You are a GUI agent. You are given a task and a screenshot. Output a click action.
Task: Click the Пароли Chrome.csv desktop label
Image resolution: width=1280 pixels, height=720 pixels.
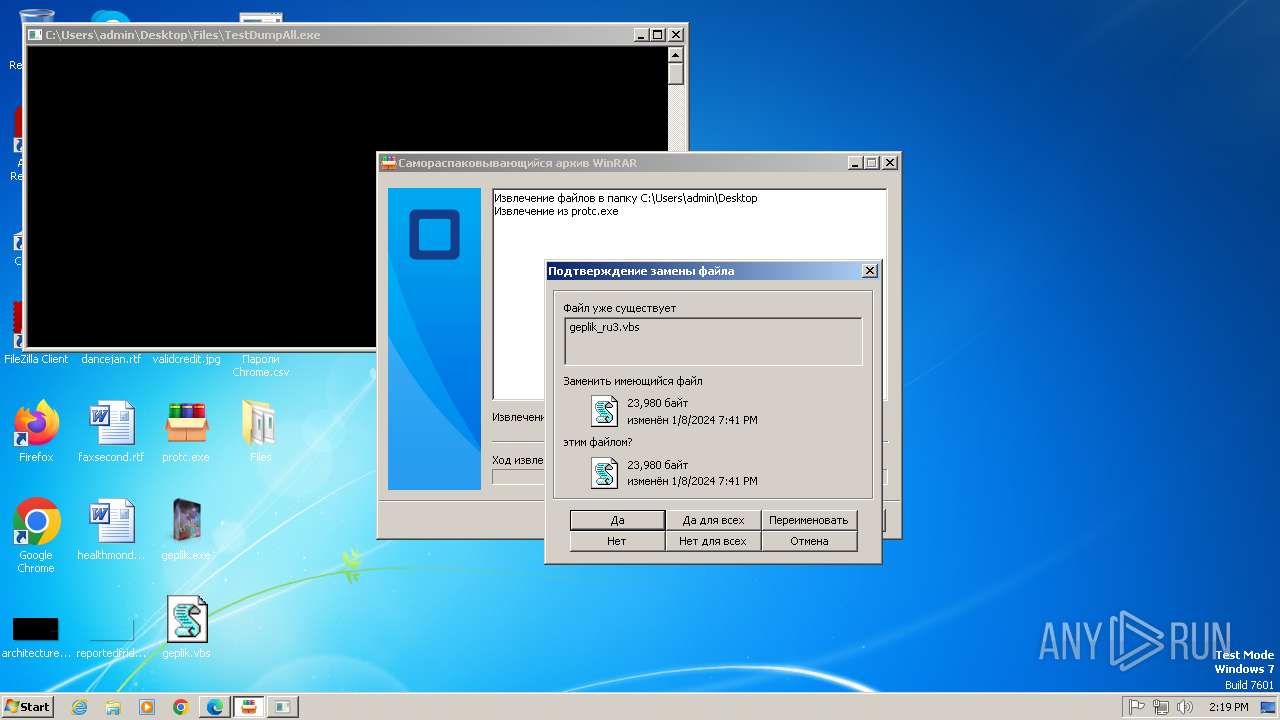[260, 365]
